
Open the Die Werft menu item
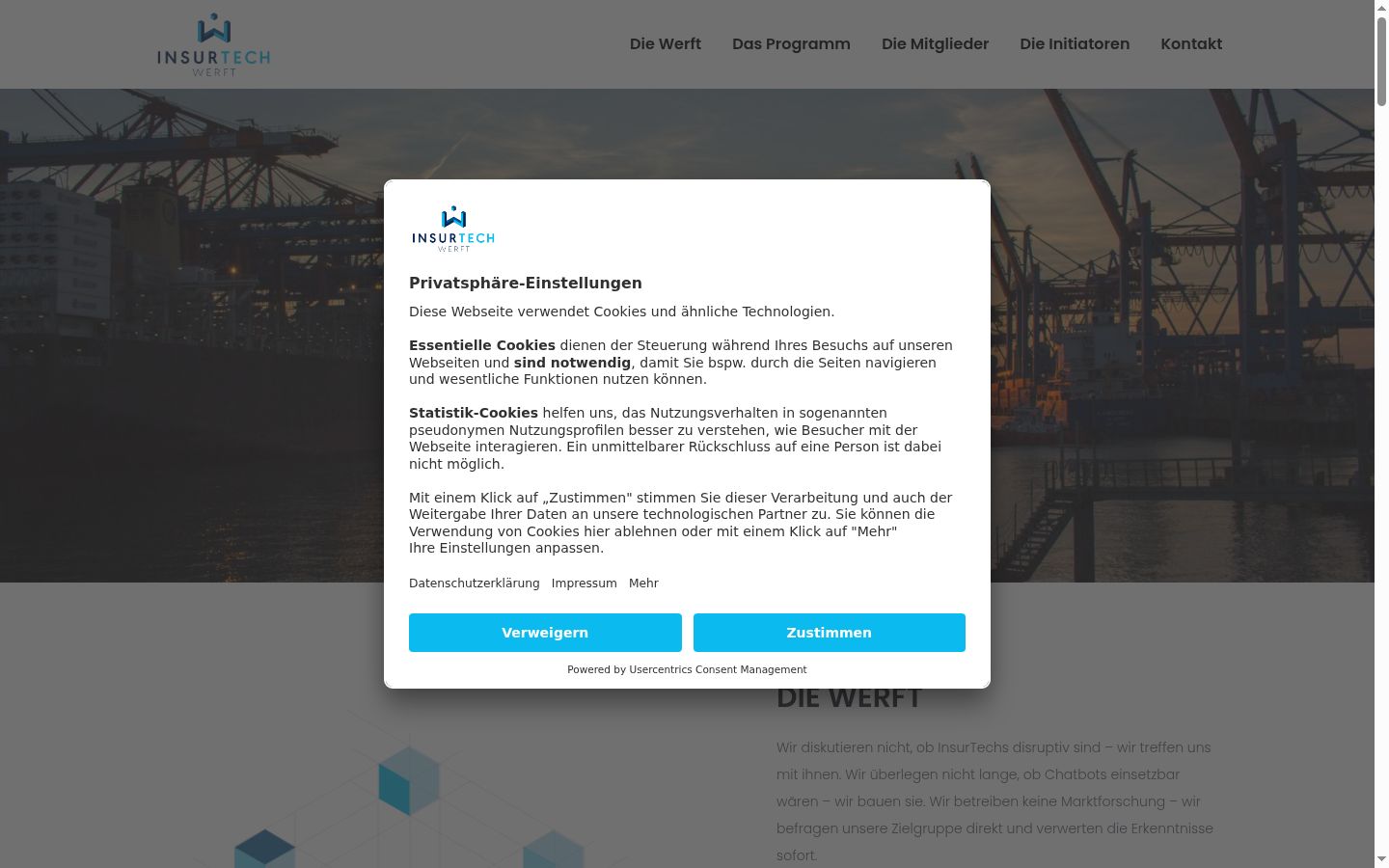click(666, 44)
